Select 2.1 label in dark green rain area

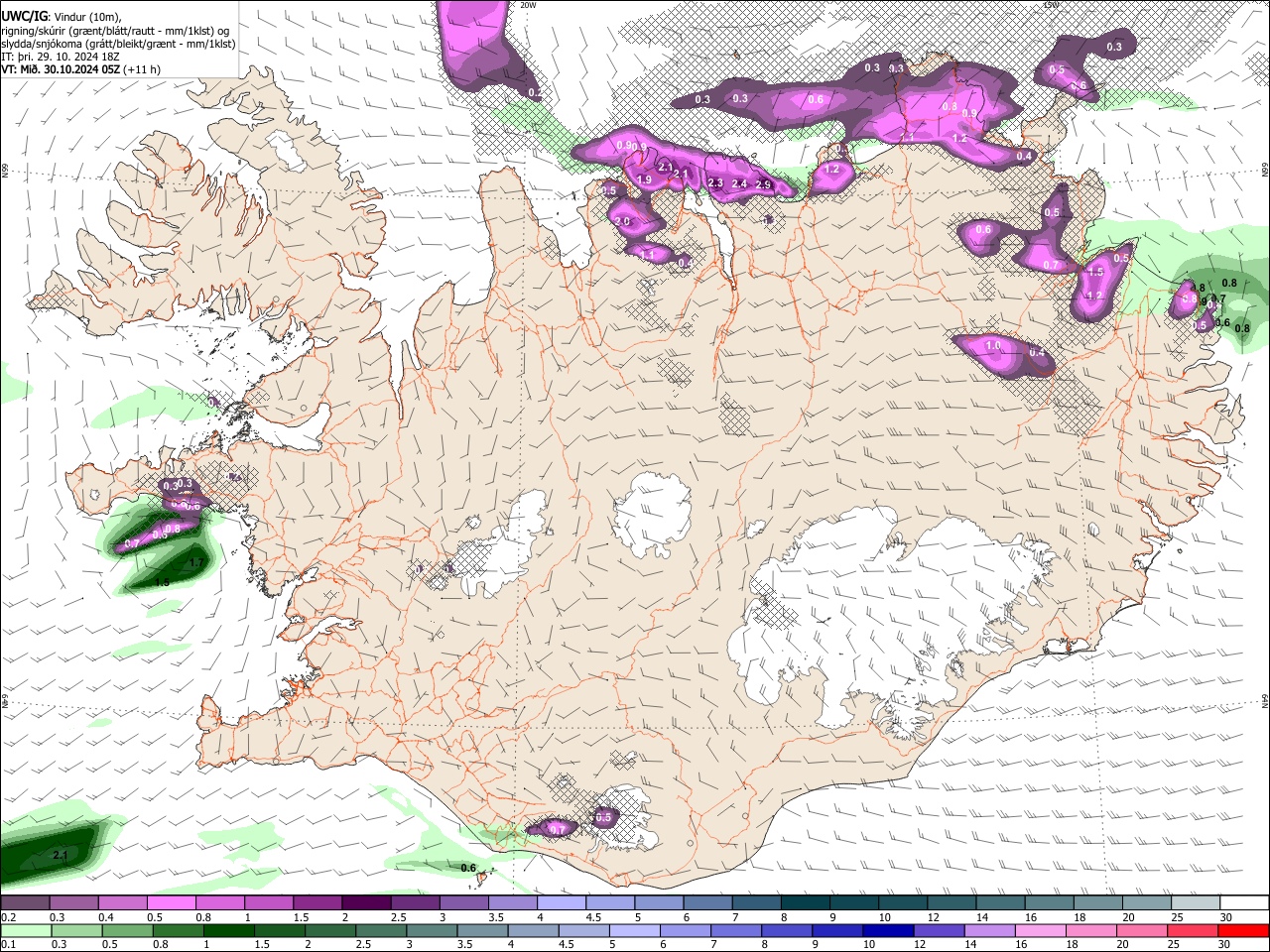click(x=60, y=855)
